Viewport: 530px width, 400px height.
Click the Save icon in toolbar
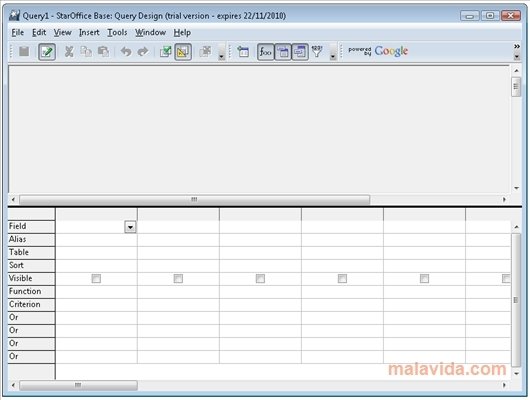[24, 51]
